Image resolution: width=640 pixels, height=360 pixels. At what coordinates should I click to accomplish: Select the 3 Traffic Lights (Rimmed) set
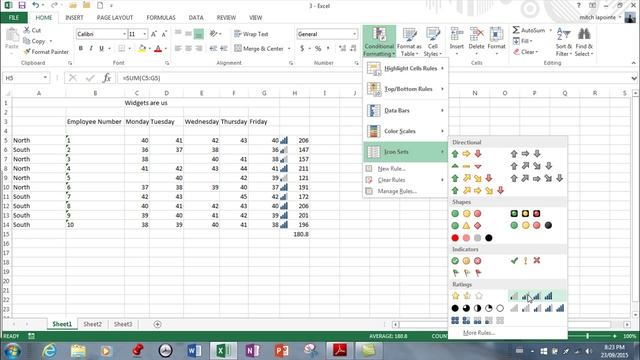pyautogui.click(x=525, y=213)
